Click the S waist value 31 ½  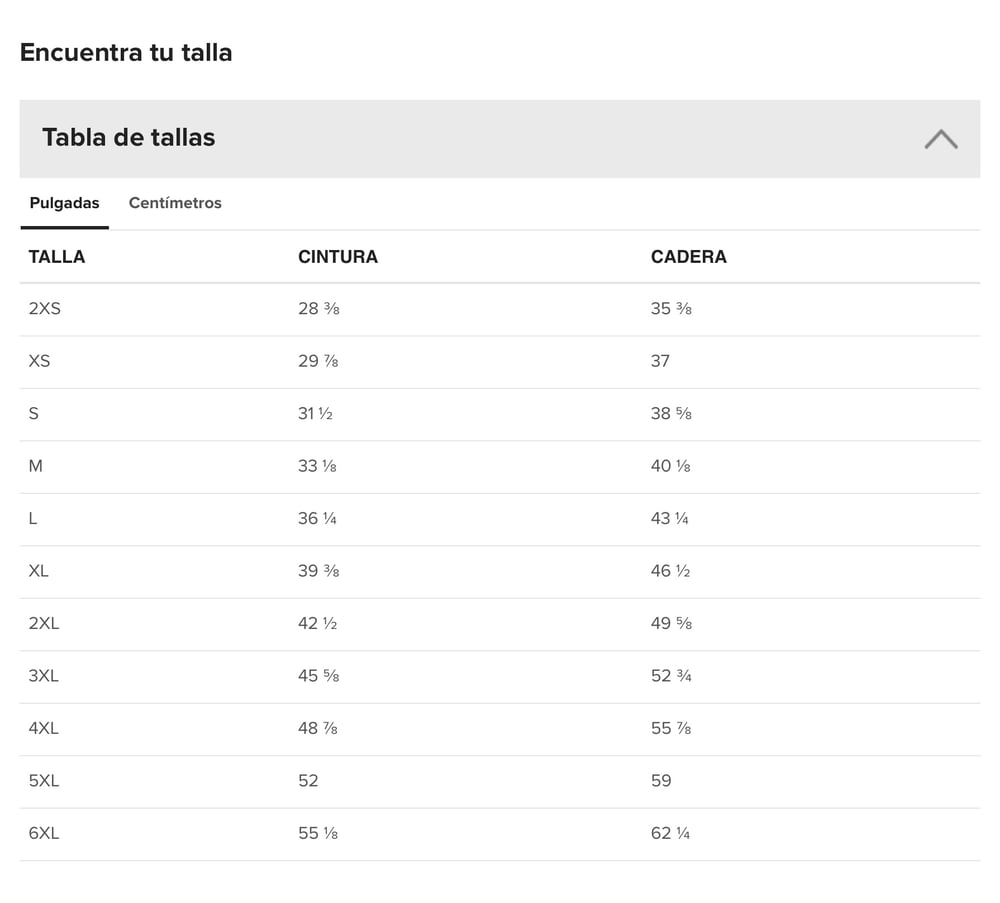click(315, 414)
